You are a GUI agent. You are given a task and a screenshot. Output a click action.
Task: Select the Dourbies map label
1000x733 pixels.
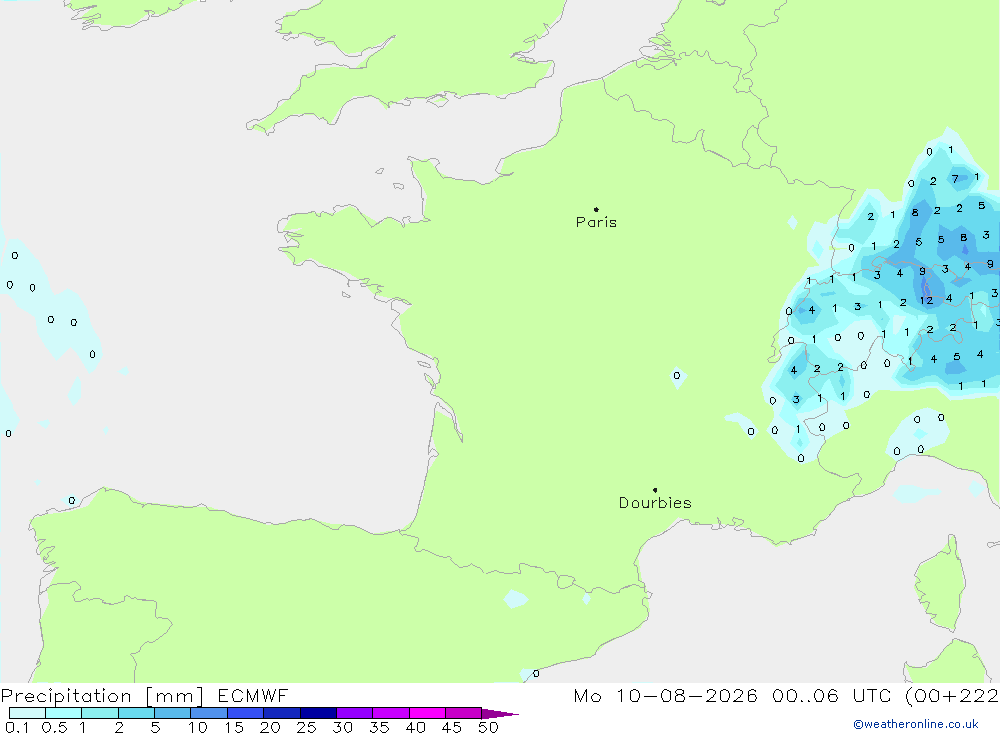(x=655, y=503)
